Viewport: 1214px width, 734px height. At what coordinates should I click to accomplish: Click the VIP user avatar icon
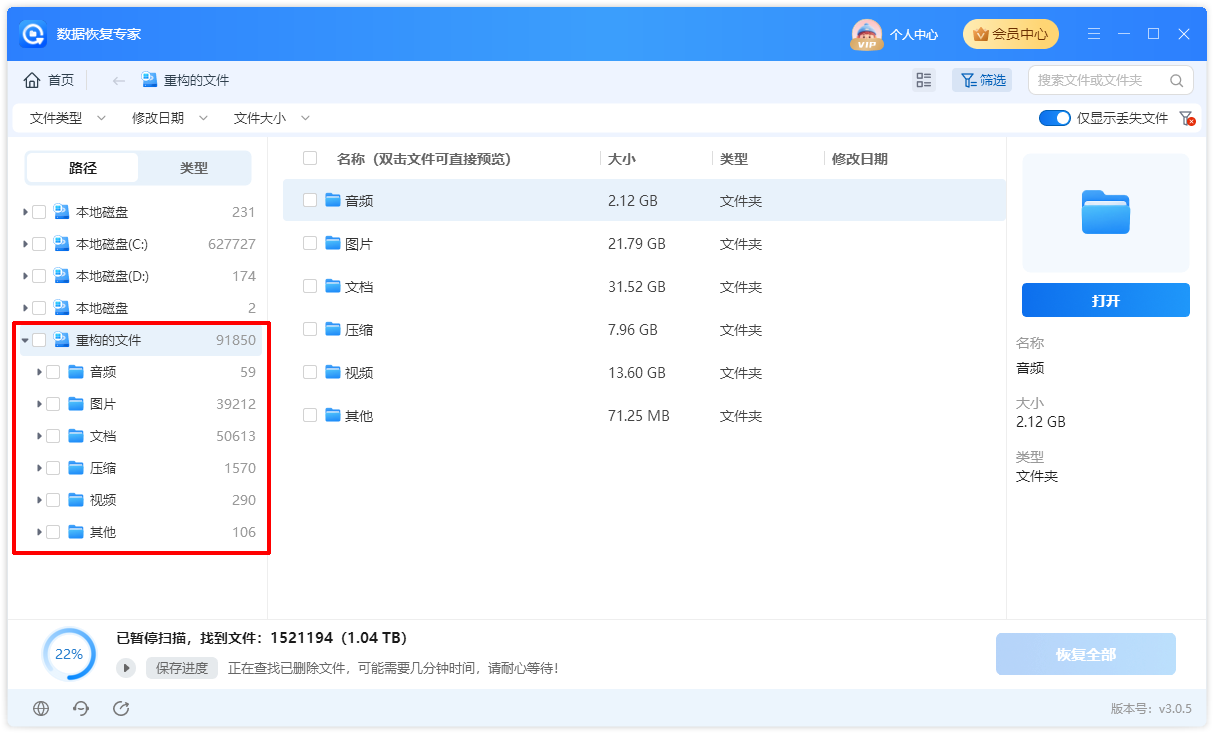(x=866, y=34)
